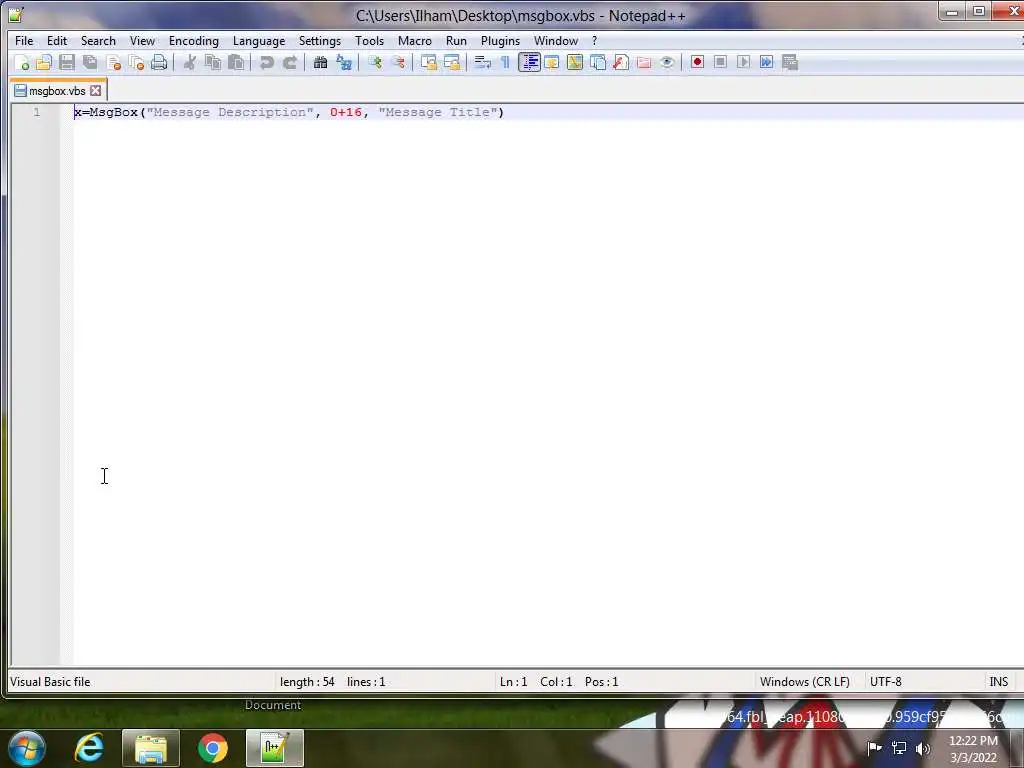Open the Function List icon
The width and height of the screenshot is (1024, 768).
pos(621,63)
